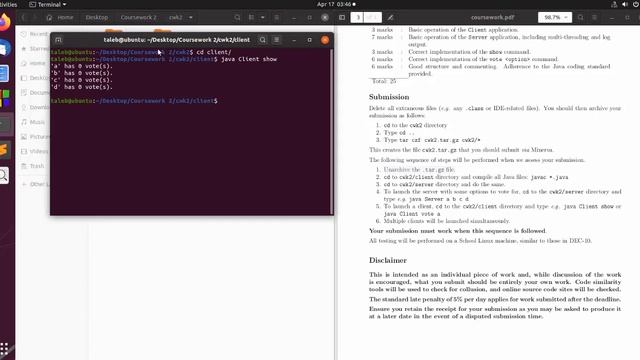Click the Coursework 2 breadcrumb in Files
Viewport: 640px width, 360px height.
[x=138, y=18]
